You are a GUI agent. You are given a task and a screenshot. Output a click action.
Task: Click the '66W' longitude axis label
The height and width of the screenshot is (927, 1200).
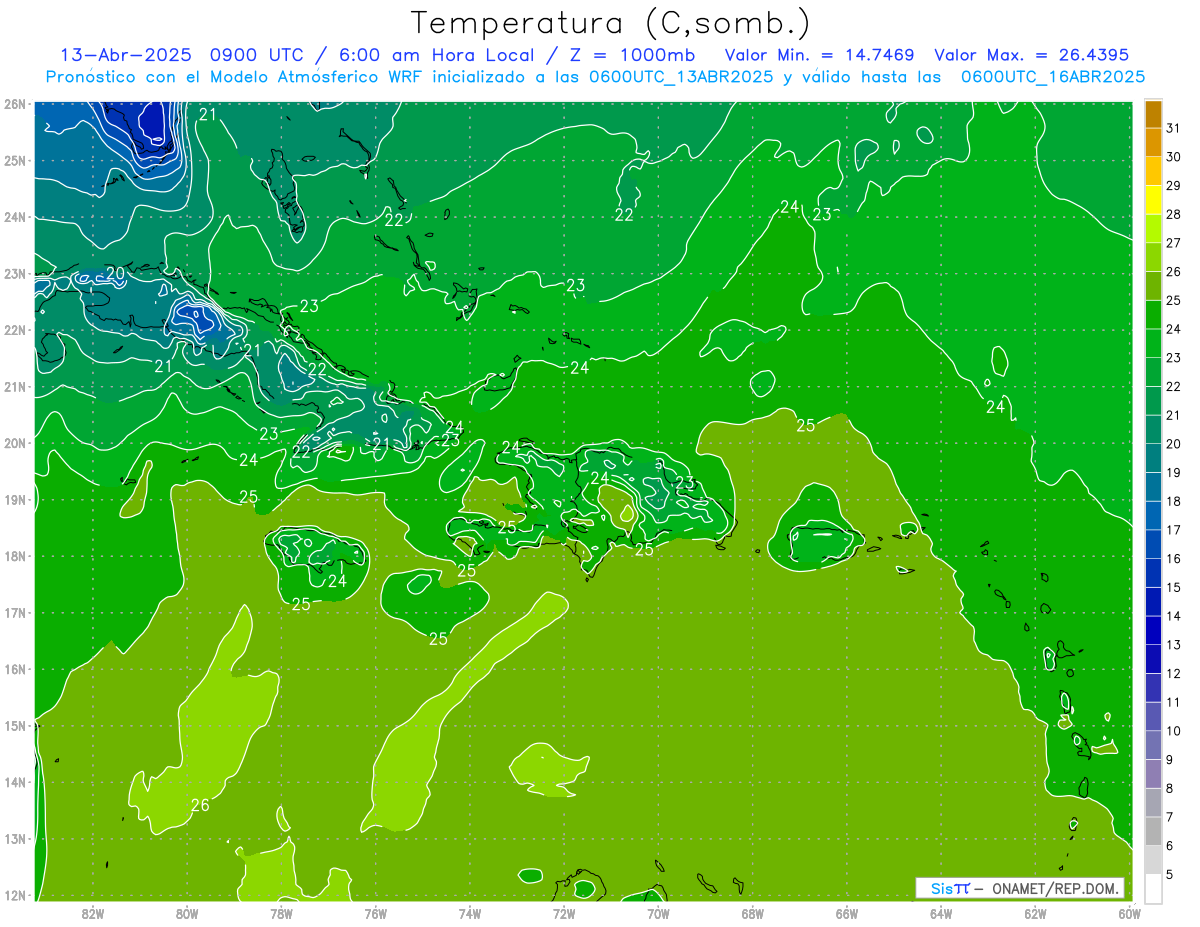[847, 913]
